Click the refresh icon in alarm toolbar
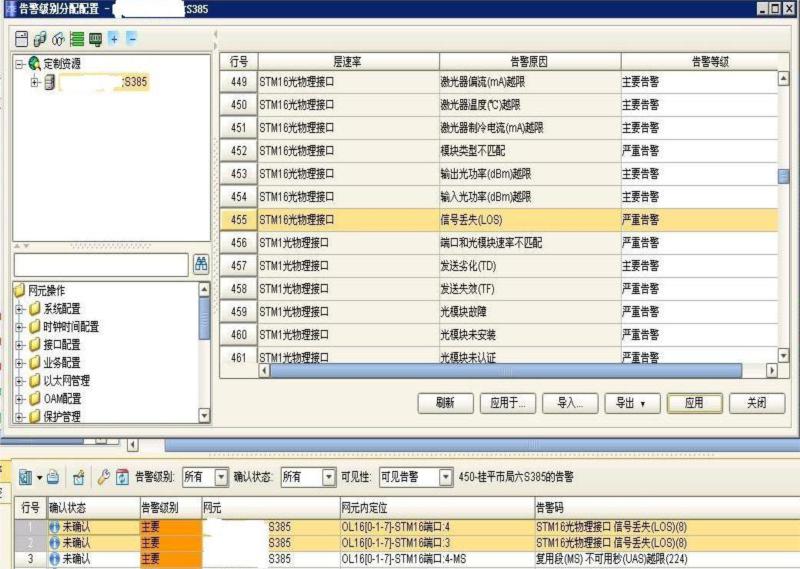The width and height of the screenshot is (800, 569). 122,478
